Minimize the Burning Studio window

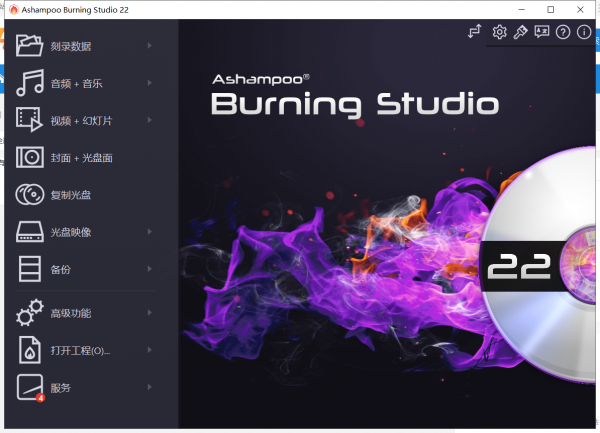coord(521,10)
